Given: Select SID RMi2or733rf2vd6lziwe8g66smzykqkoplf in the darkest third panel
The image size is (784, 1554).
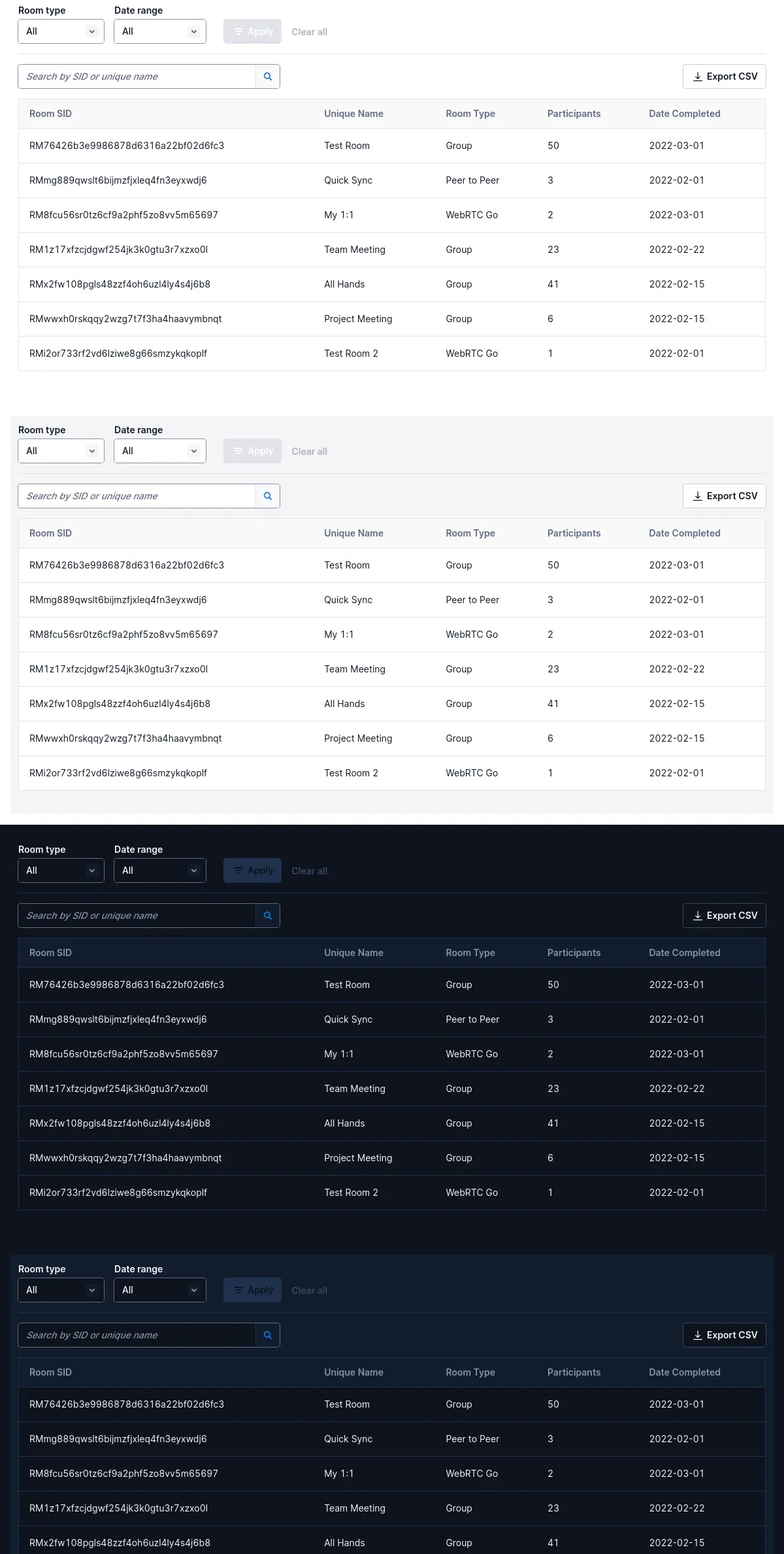Looking at the screenshot, I should 118,1193.
